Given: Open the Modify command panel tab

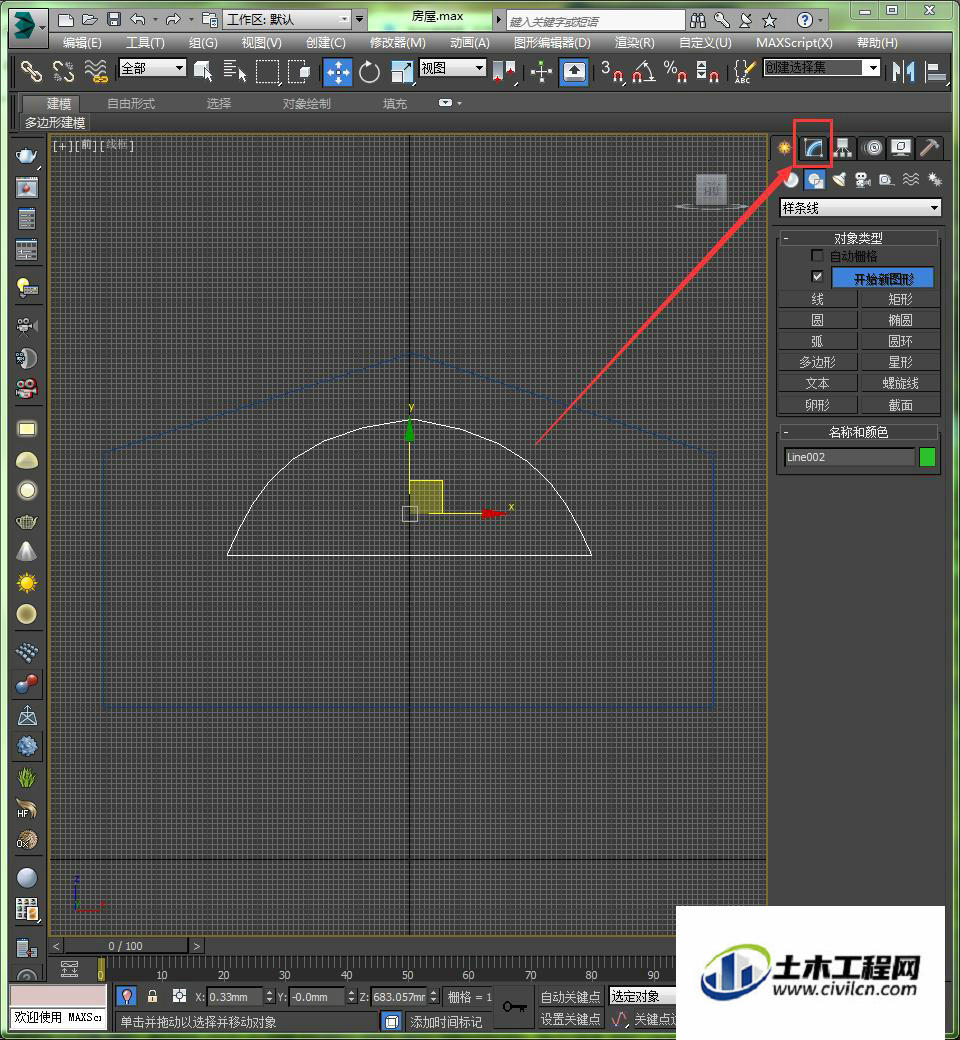Looking at the screenshot, I should pyautogui.click(x=813, y=147).
